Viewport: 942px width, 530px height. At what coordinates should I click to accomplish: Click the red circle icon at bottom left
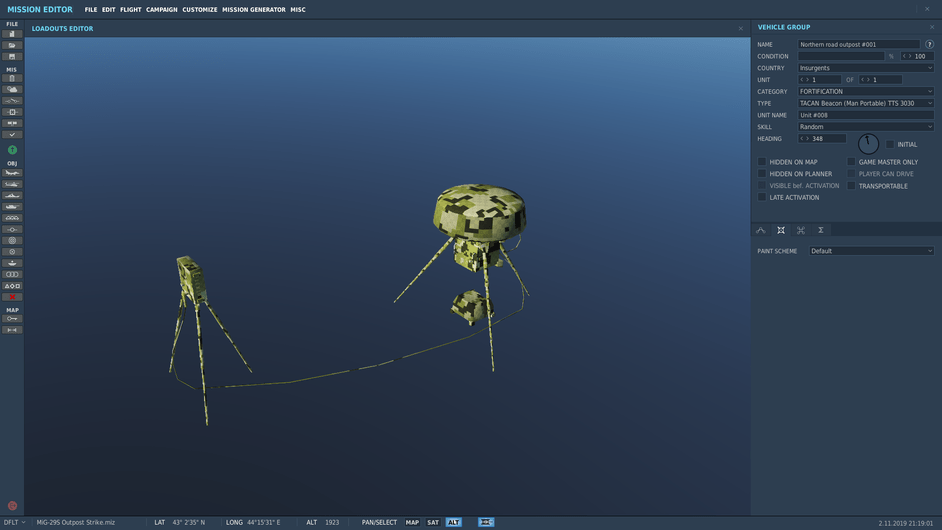[x=12, y=506]
